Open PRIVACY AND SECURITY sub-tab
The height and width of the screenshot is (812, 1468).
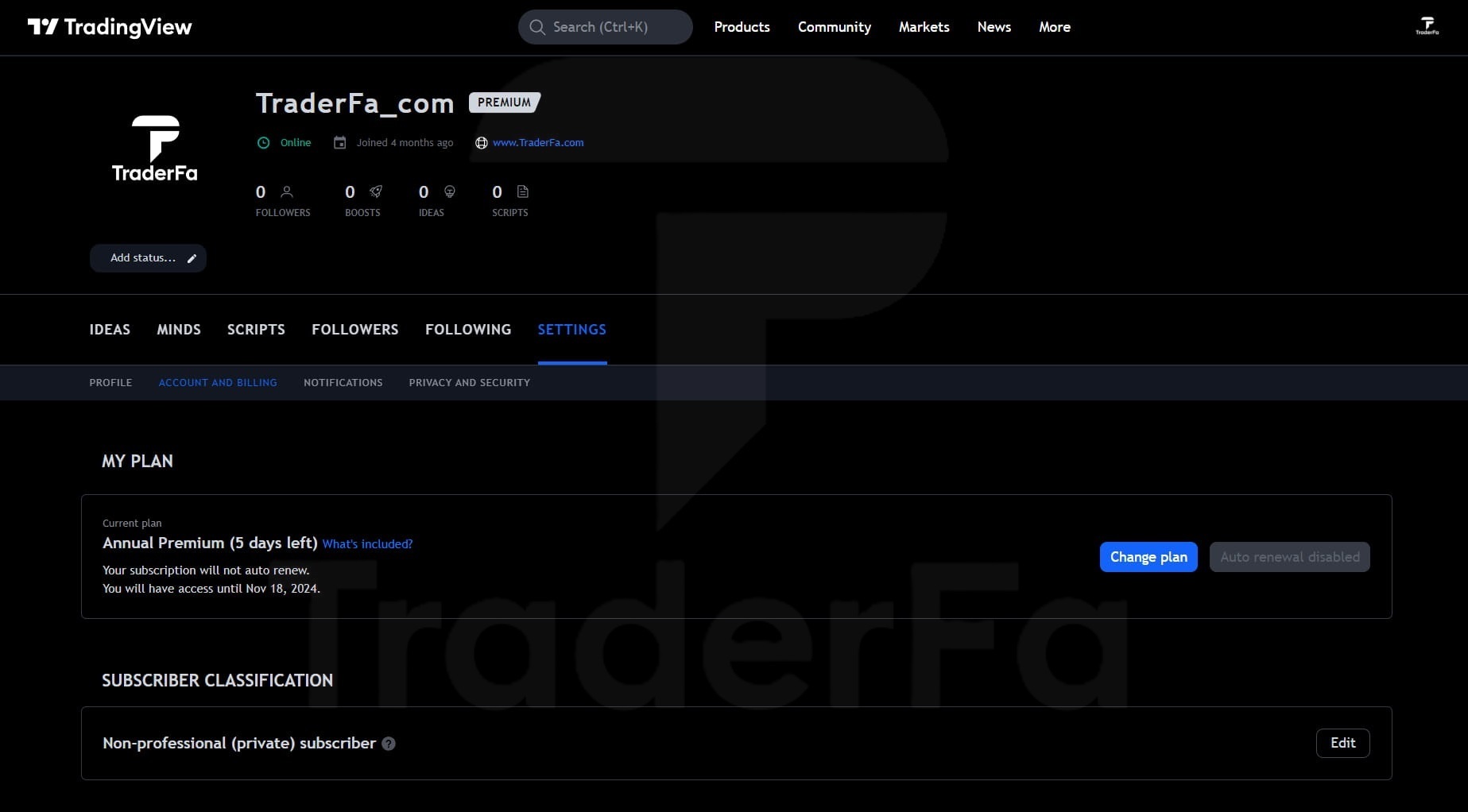(x=470, y=383)
